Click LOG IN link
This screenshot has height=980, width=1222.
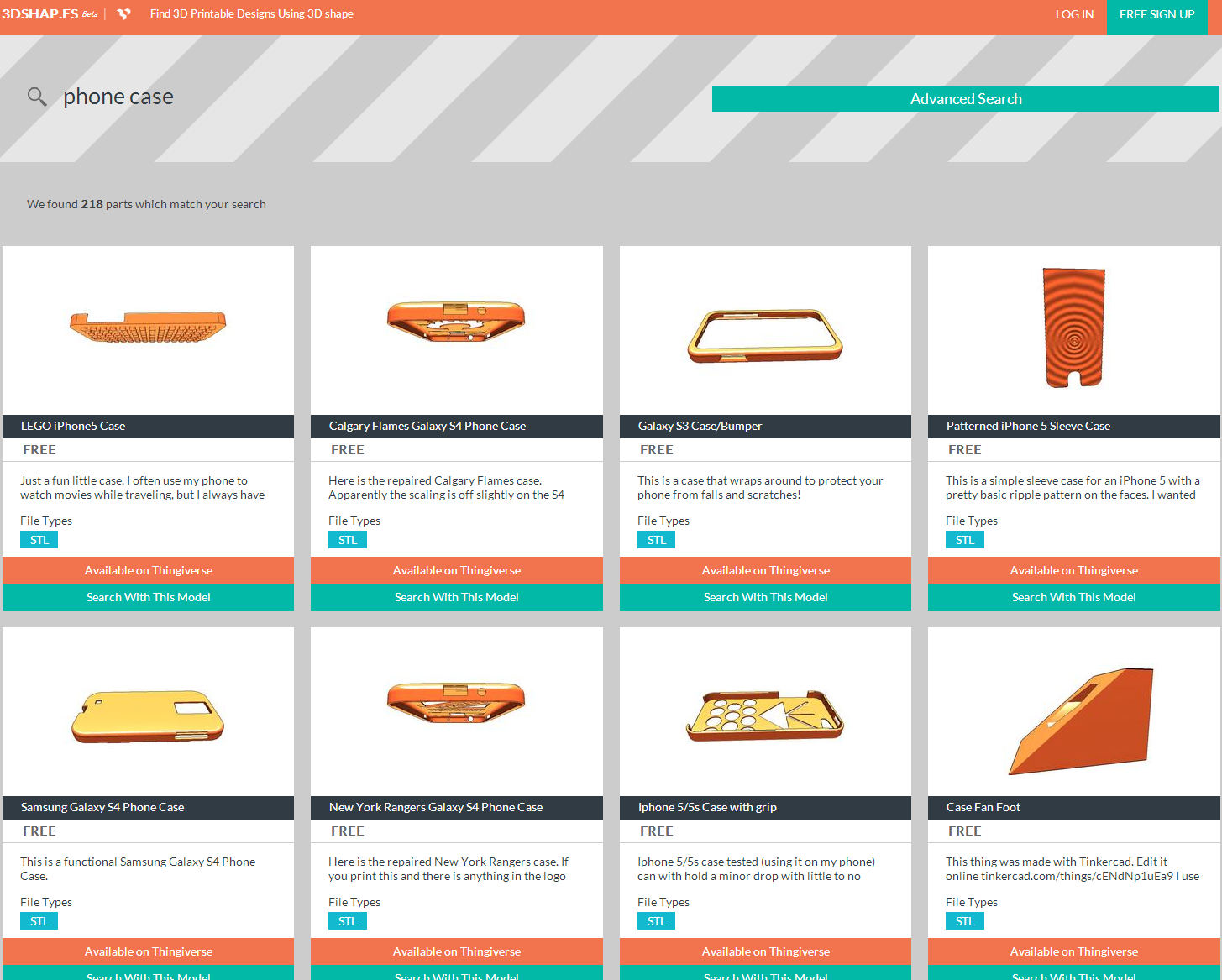(1074, 14)
